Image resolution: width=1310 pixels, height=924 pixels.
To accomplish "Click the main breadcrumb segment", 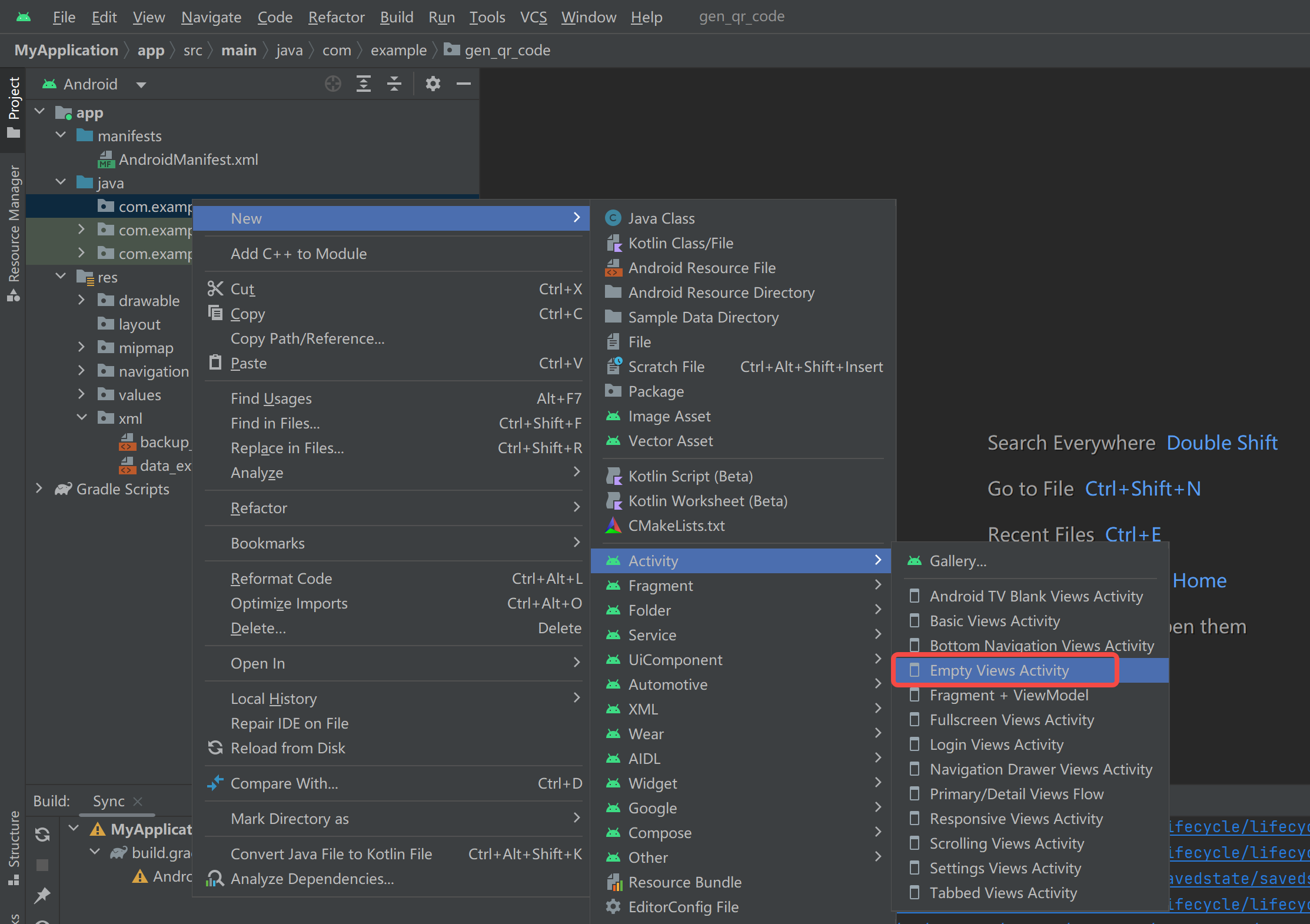I will 238,50.
